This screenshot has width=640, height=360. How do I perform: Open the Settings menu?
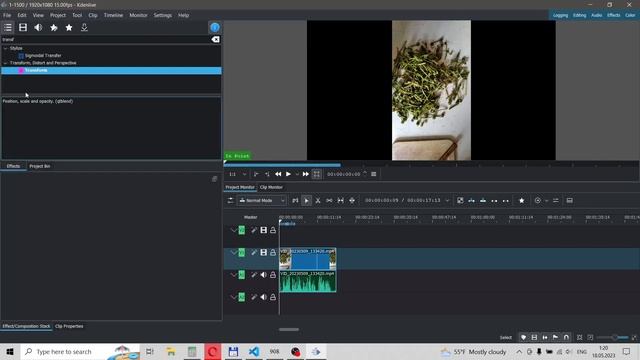point(162,15)
